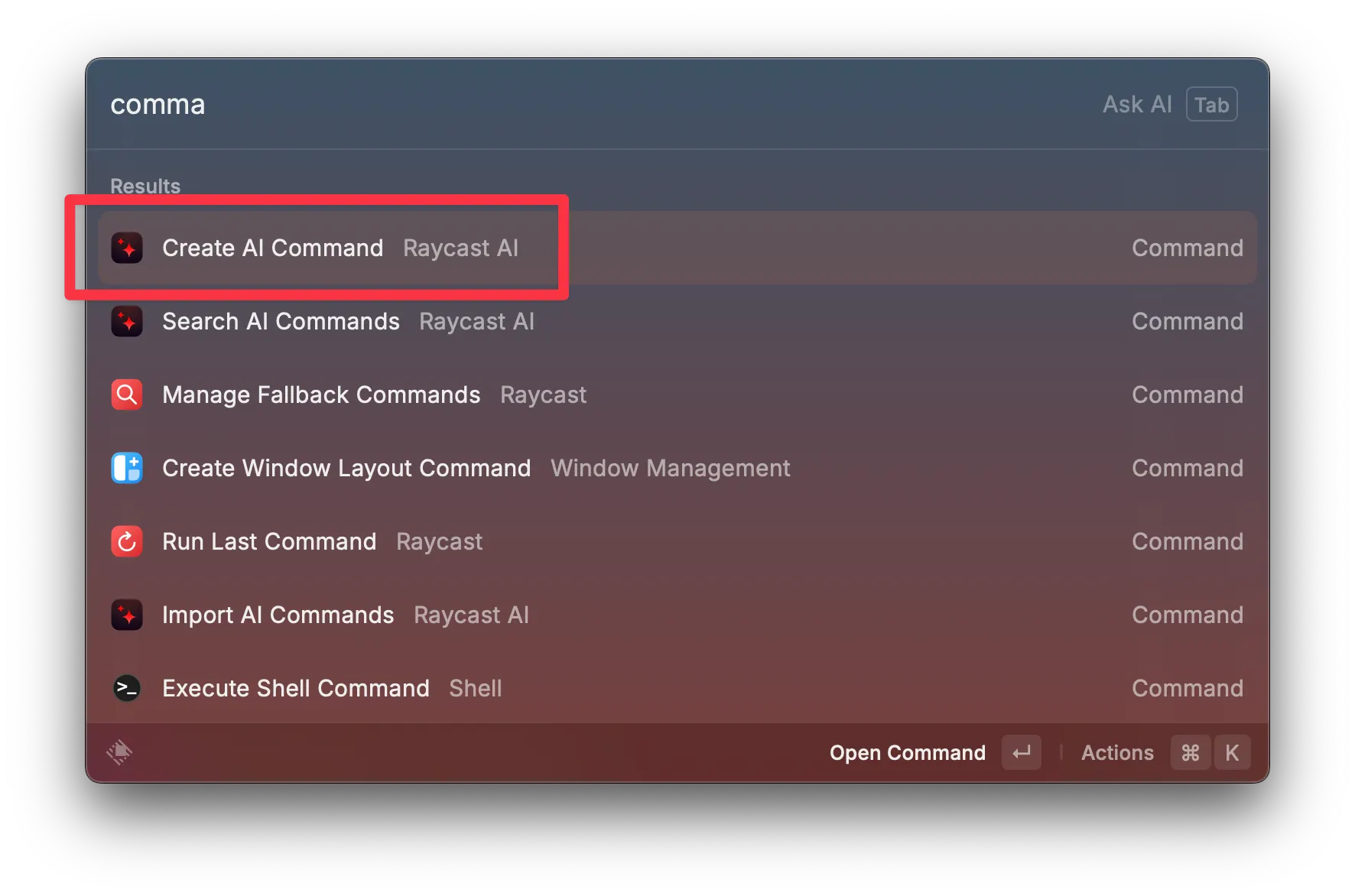Click the Create Window Layout Command icon

point(127,468)
